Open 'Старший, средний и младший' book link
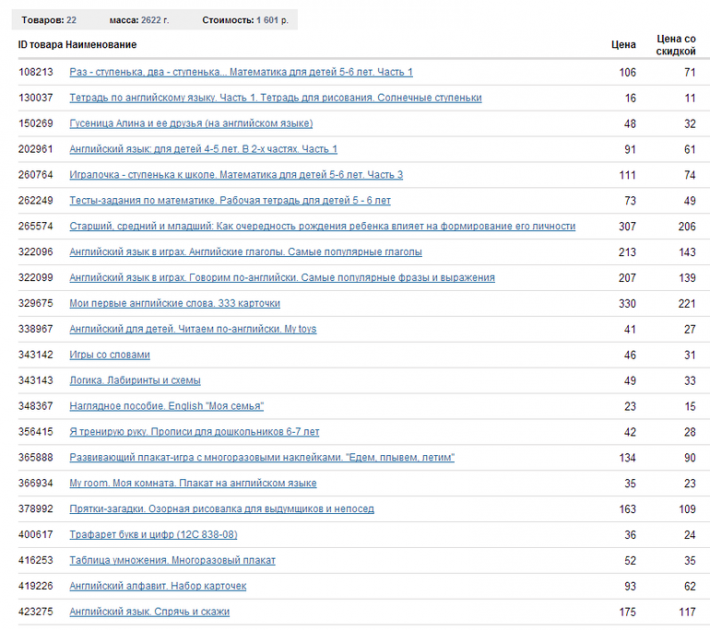Image resolution: width=710 pixels, height=630 pixels. pyautogui.click(x=322, y=227)
